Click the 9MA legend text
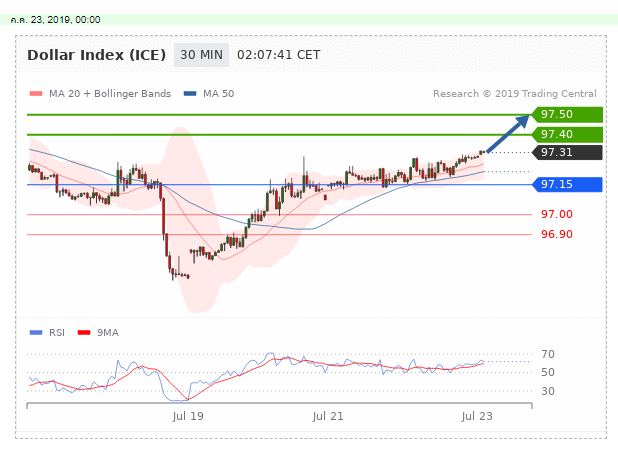This screenshot has height=451, width=618. pos(108,333)
